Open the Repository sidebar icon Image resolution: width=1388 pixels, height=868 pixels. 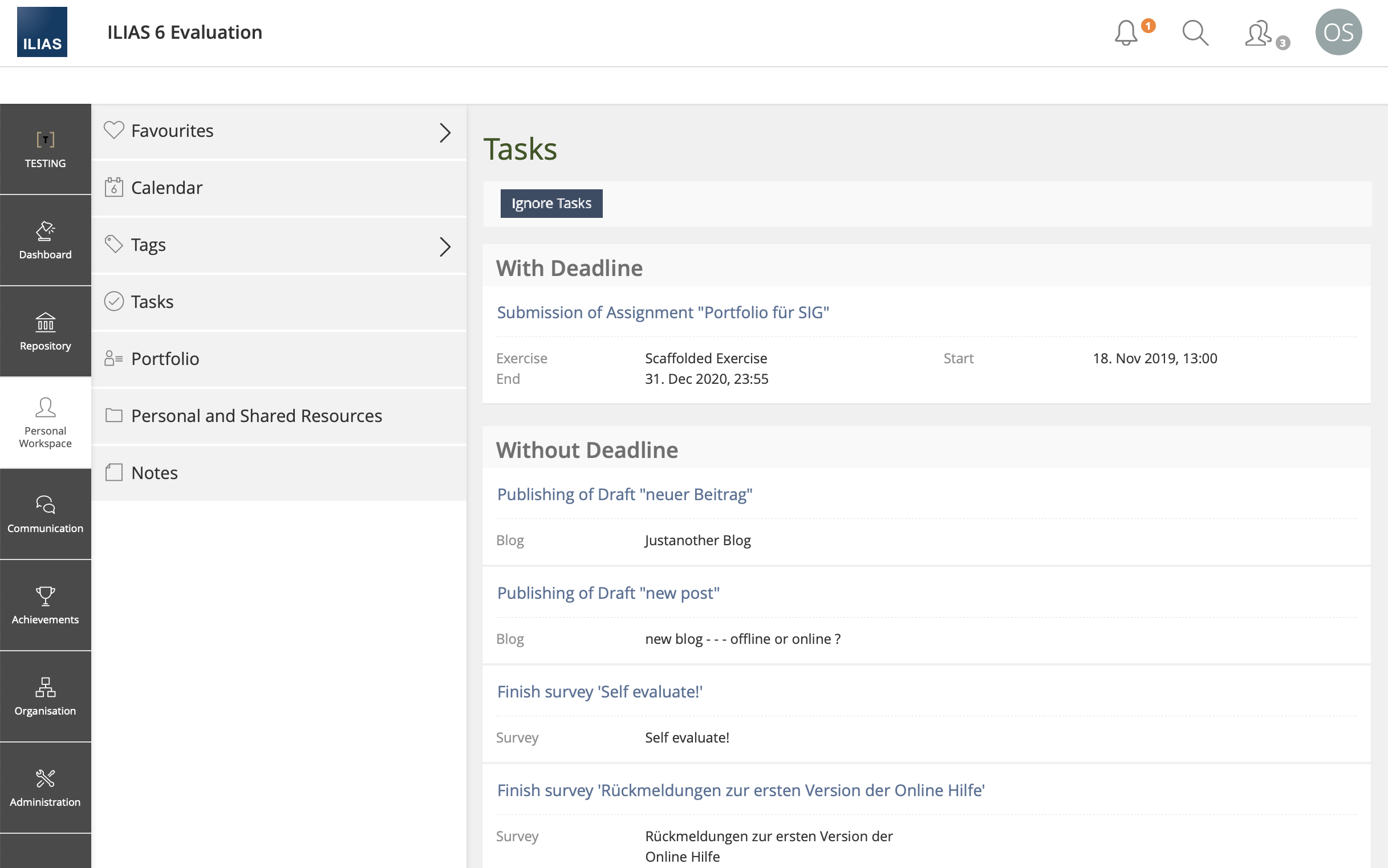coord(46,331)
